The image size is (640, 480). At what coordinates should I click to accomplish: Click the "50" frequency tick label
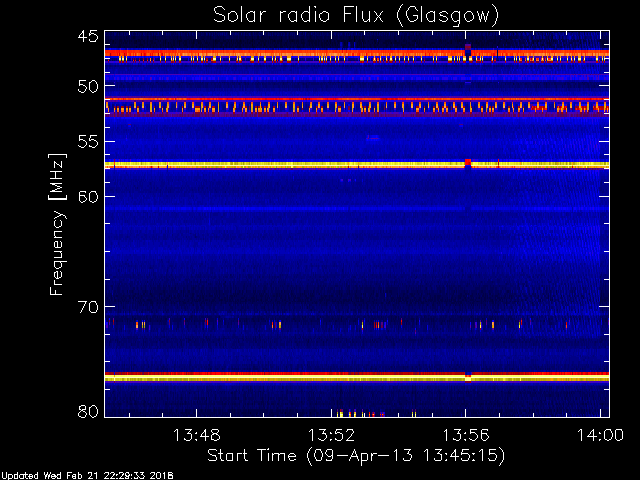tap(88, 86)
